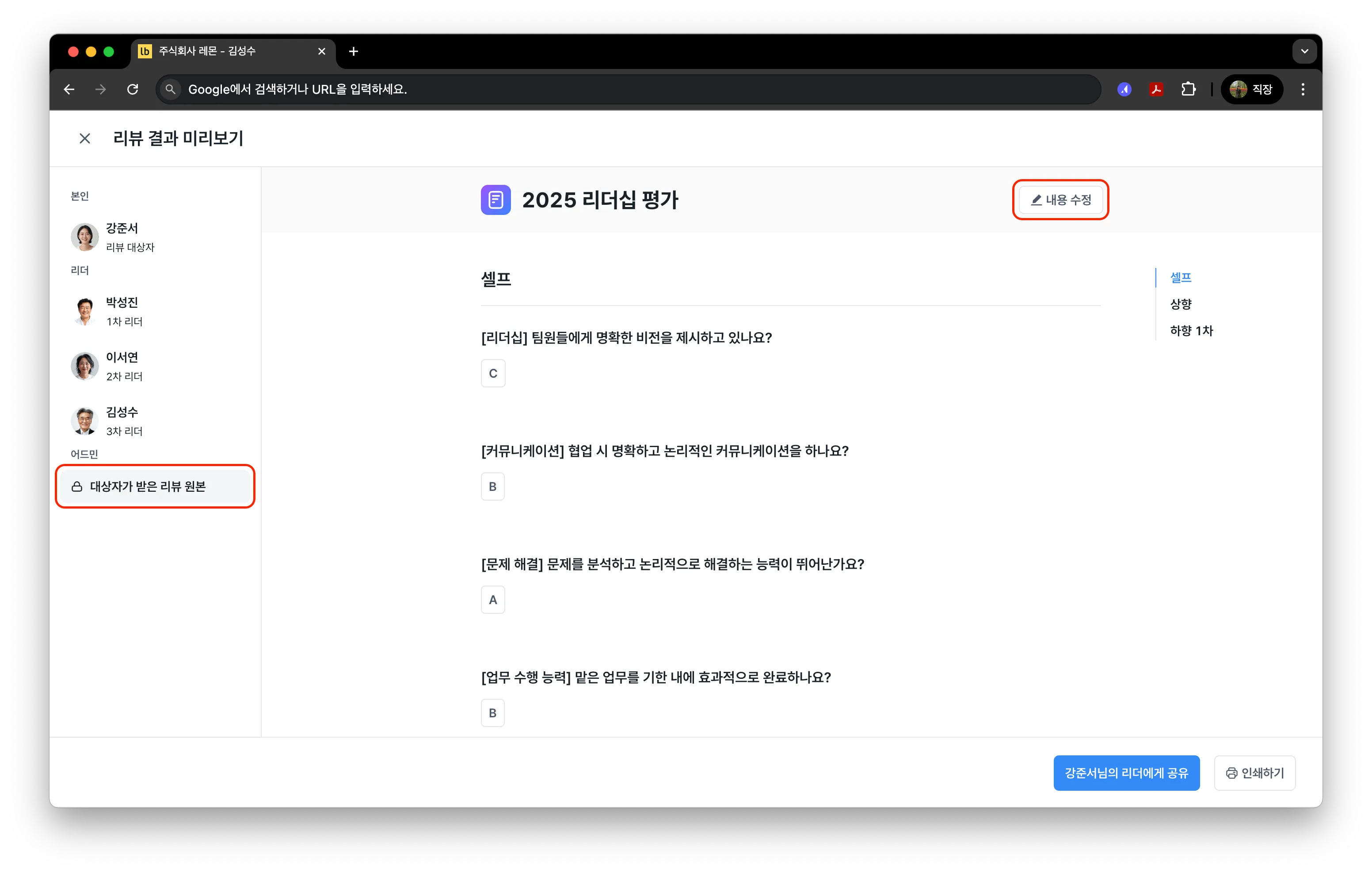Click the lb favicon on the tab
Viewport: 1372px width, 873px height.
[145, 51]
